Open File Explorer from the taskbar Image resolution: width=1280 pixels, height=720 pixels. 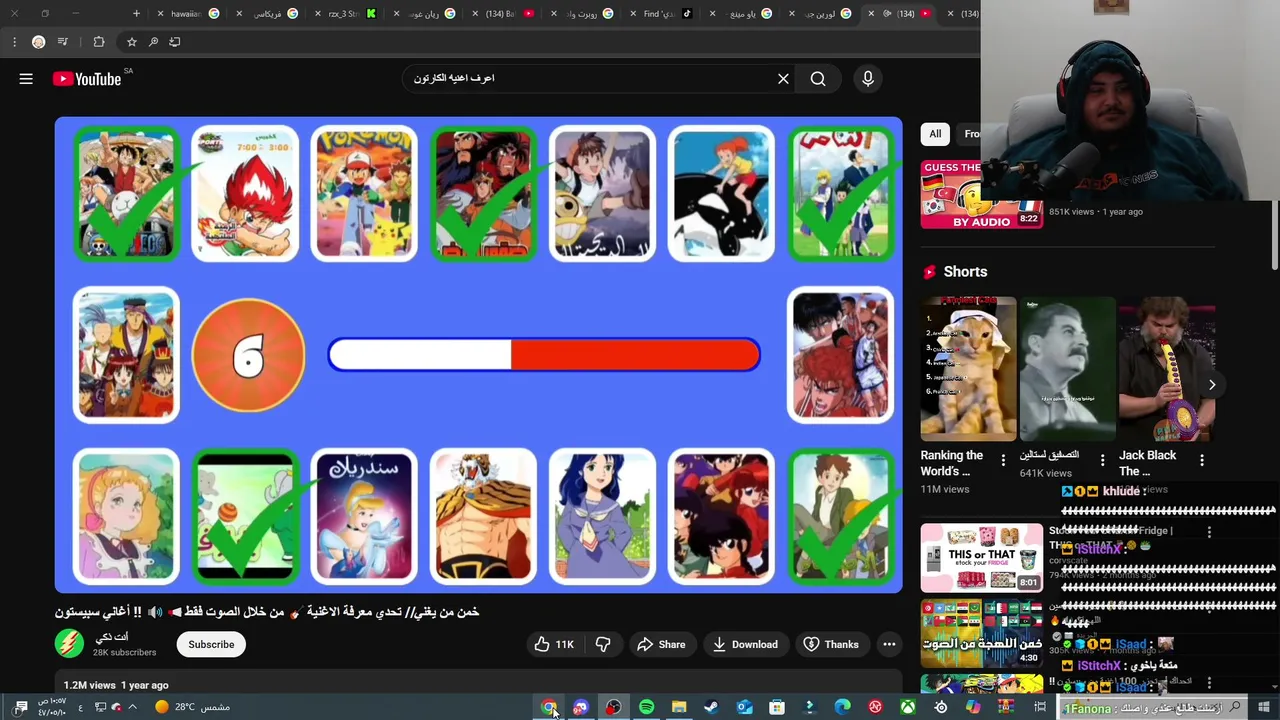pyautogui.click(x=679, y=707)
